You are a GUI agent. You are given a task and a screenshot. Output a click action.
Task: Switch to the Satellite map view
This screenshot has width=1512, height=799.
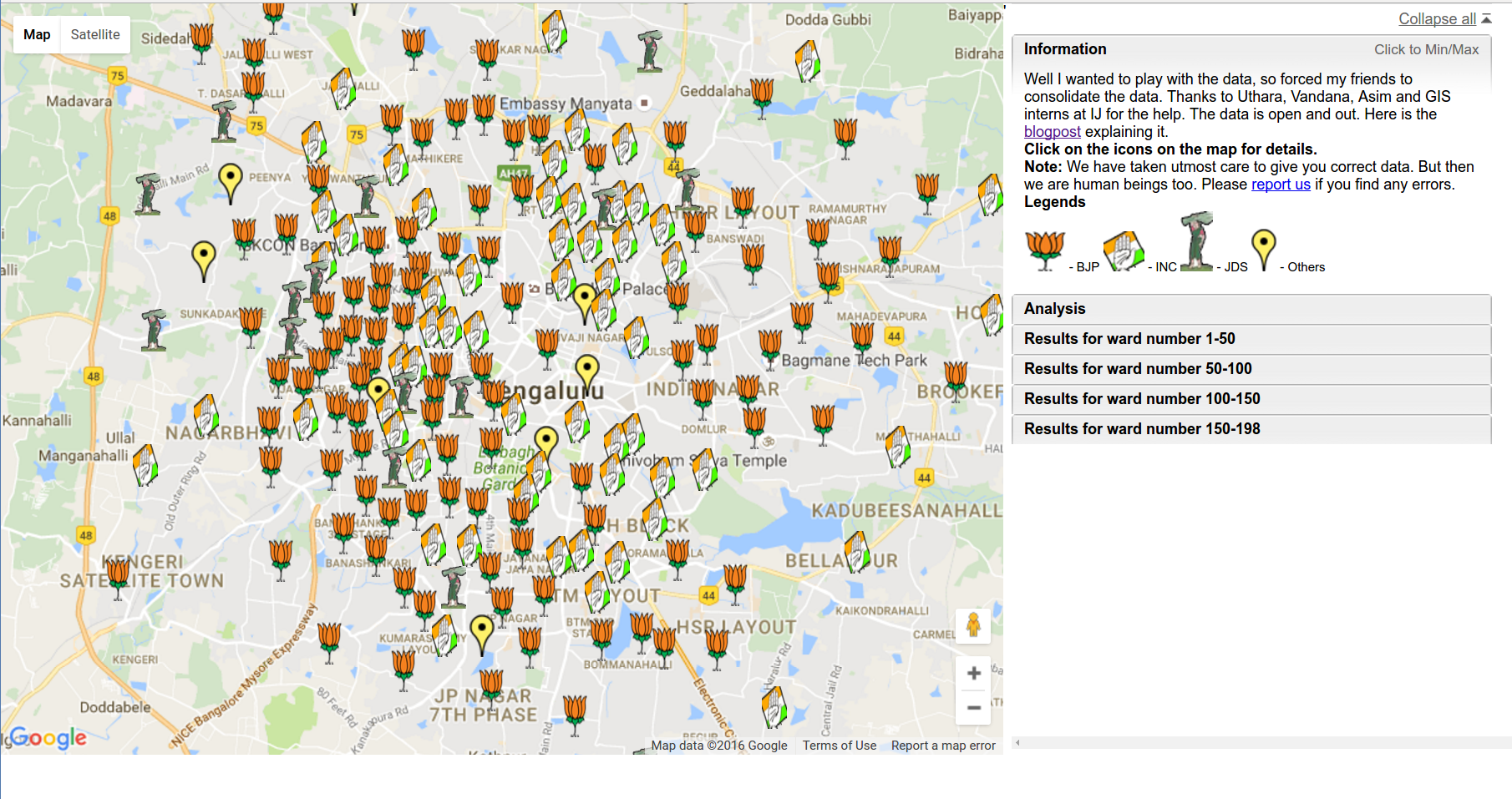pyautogui.click(x=95, y=34)
